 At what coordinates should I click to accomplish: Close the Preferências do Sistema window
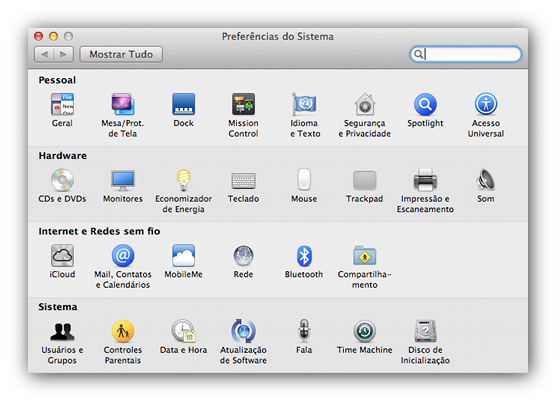pos(39,36)
